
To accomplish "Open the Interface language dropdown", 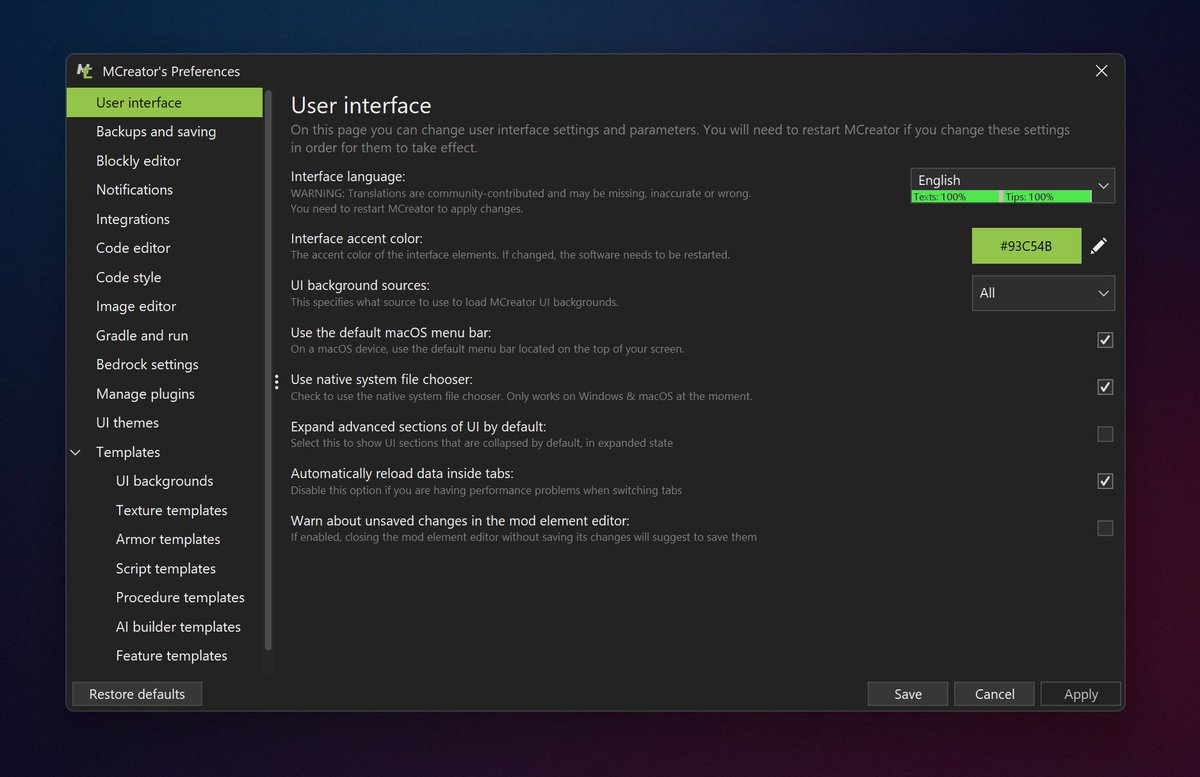I will 1012,185.
